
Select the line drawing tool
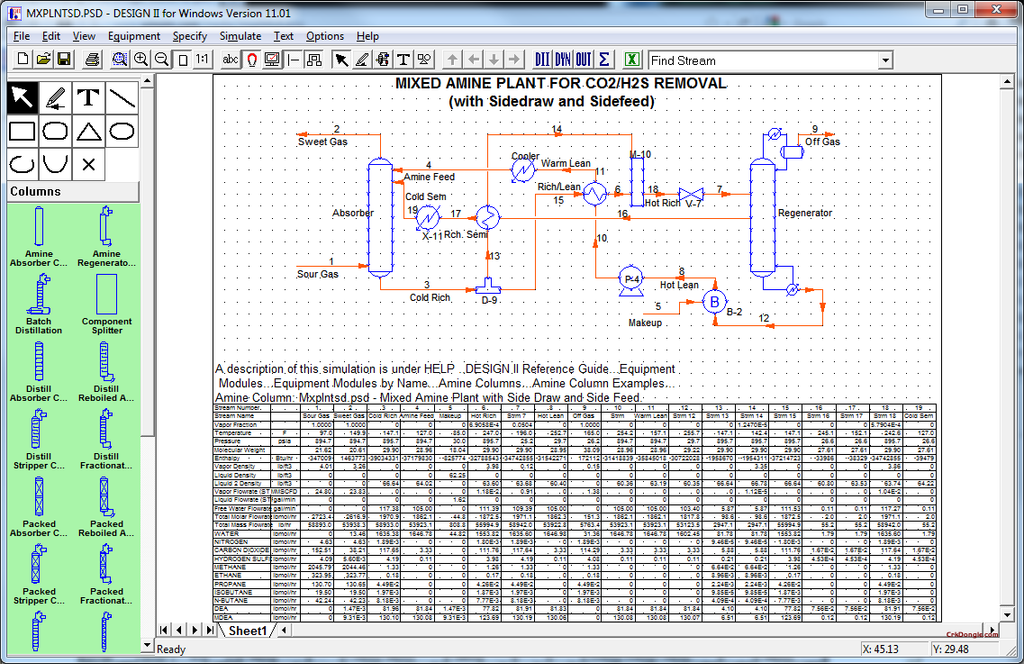[122, 98]
